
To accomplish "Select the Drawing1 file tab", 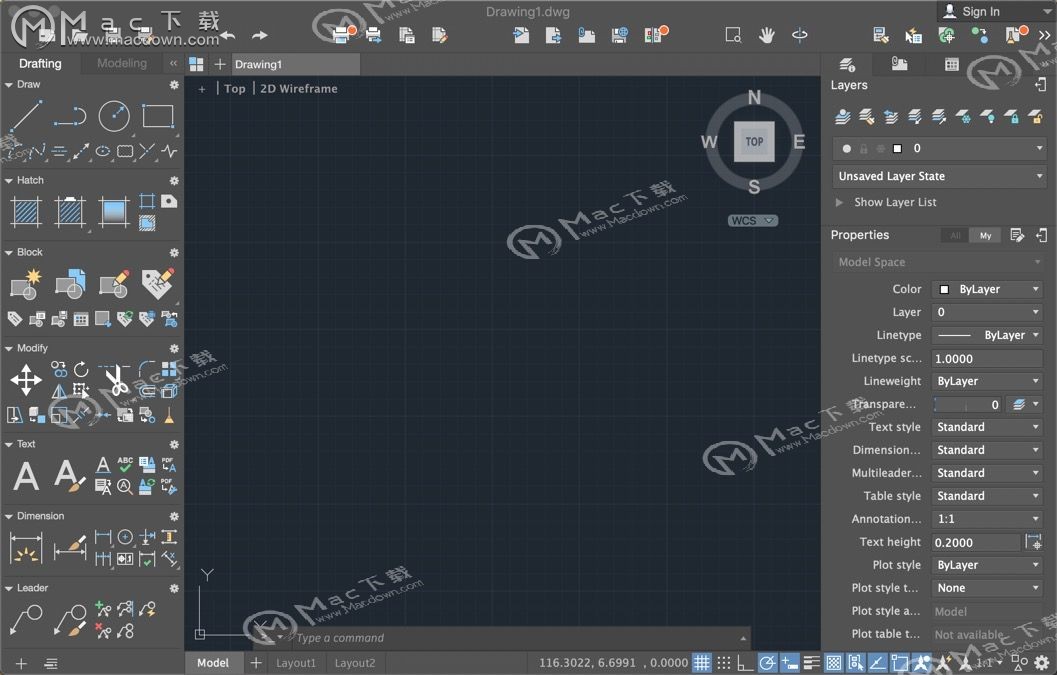I will coord(295,65).
